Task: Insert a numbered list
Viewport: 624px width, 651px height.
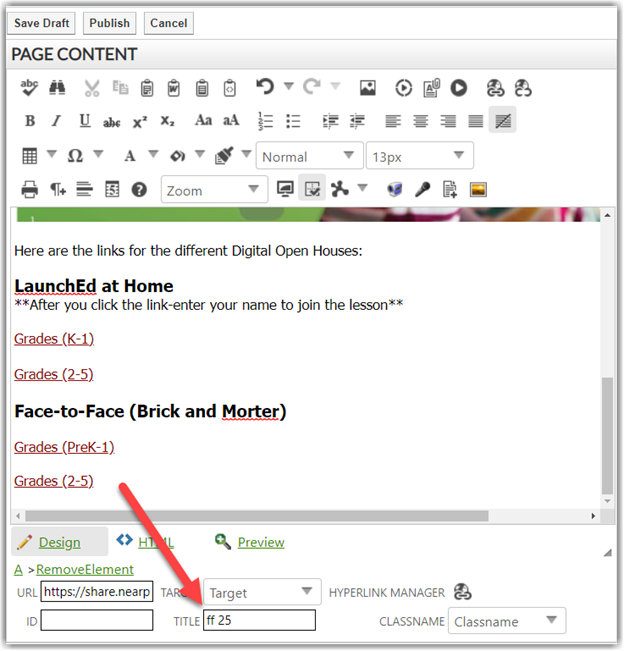Action: [x=265, y=121]
